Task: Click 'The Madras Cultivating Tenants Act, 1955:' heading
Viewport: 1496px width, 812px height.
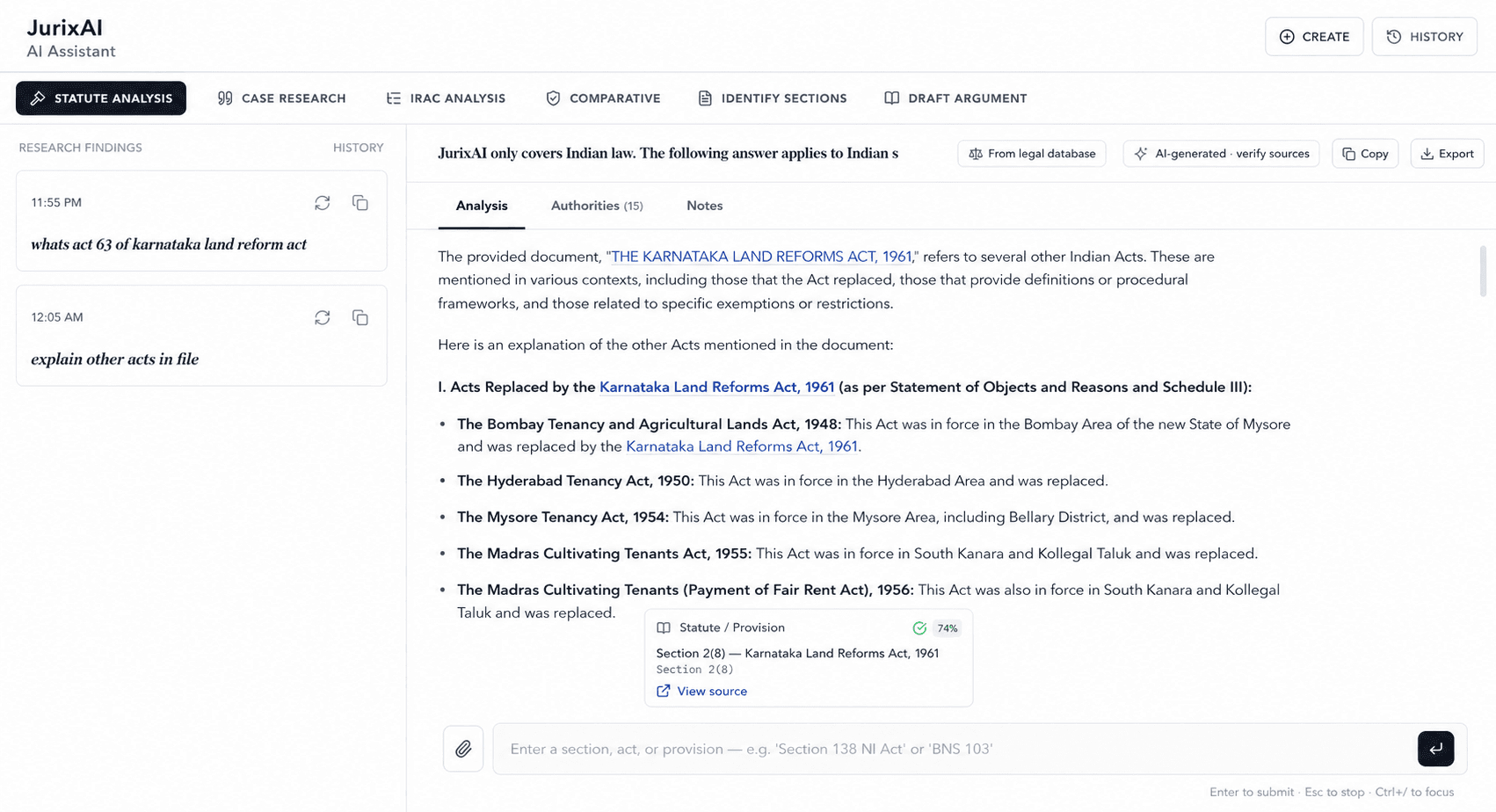Action: (605, 554)
